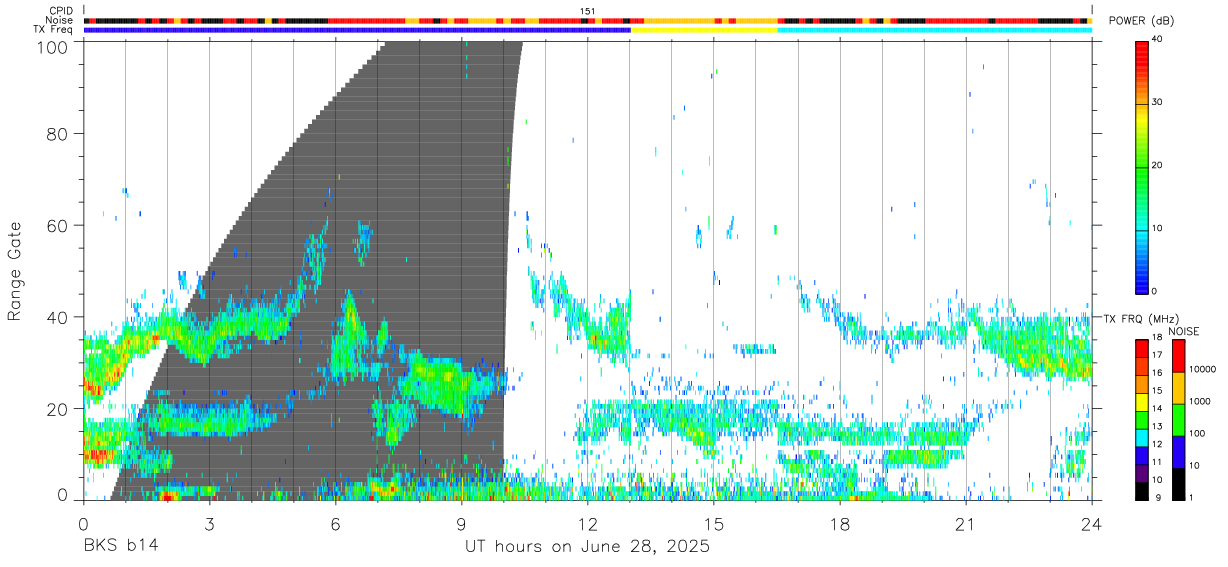The height and width of the screenshot is (567, 1228).
Task: Click the blue segment of TX Freq bar
Action: click(357, 30)
